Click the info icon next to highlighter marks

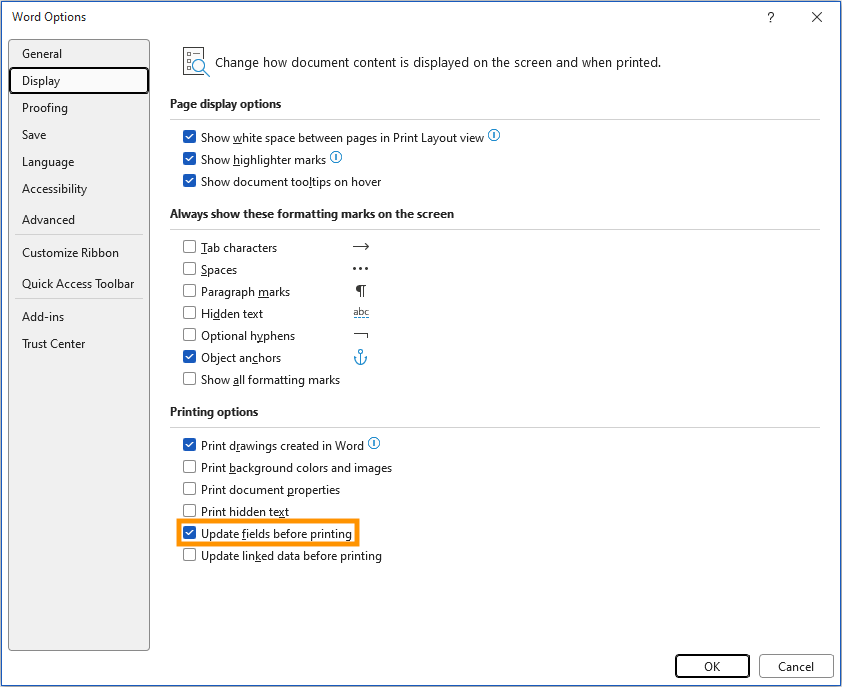coord(336,157)
